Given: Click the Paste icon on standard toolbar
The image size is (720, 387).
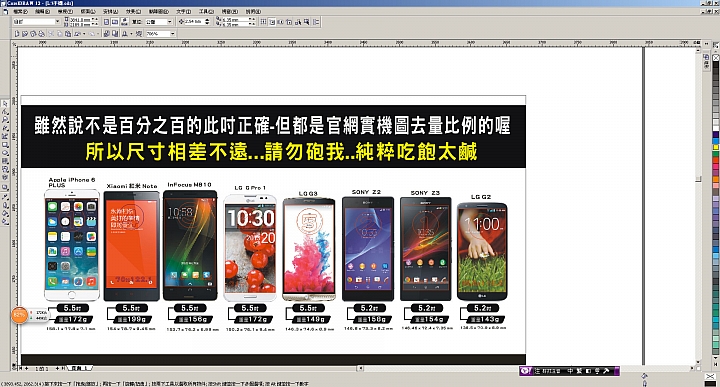Looking at the screenshot, I should click(68, 34).
